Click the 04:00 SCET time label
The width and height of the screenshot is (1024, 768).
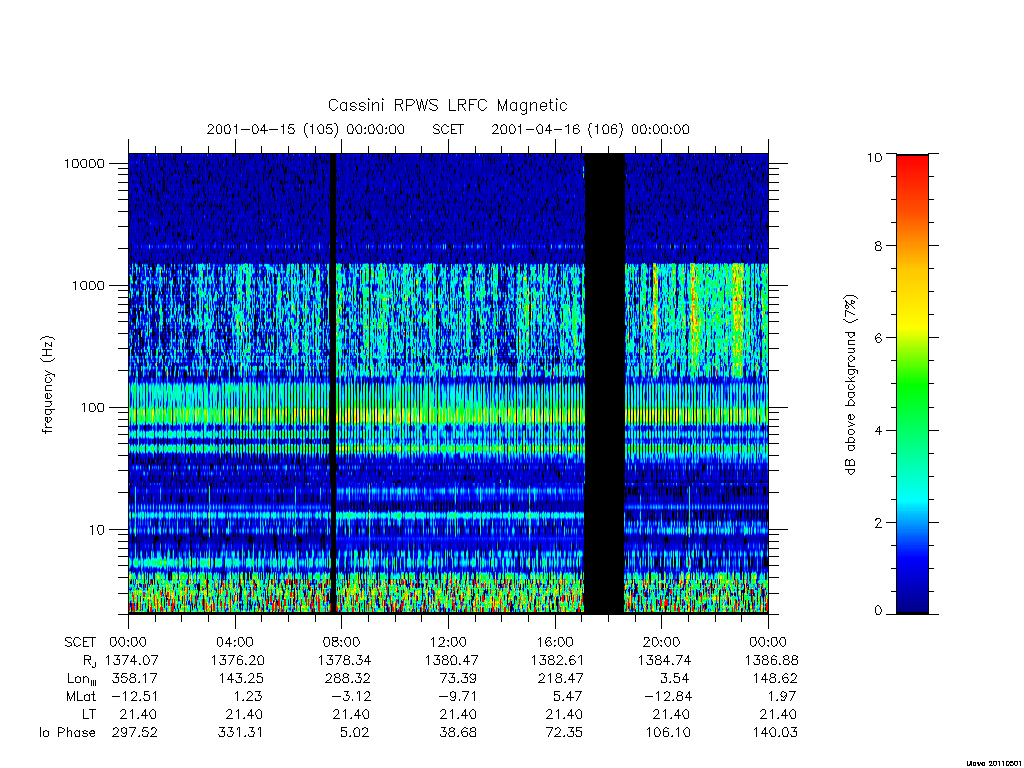[x=235, y=643]
